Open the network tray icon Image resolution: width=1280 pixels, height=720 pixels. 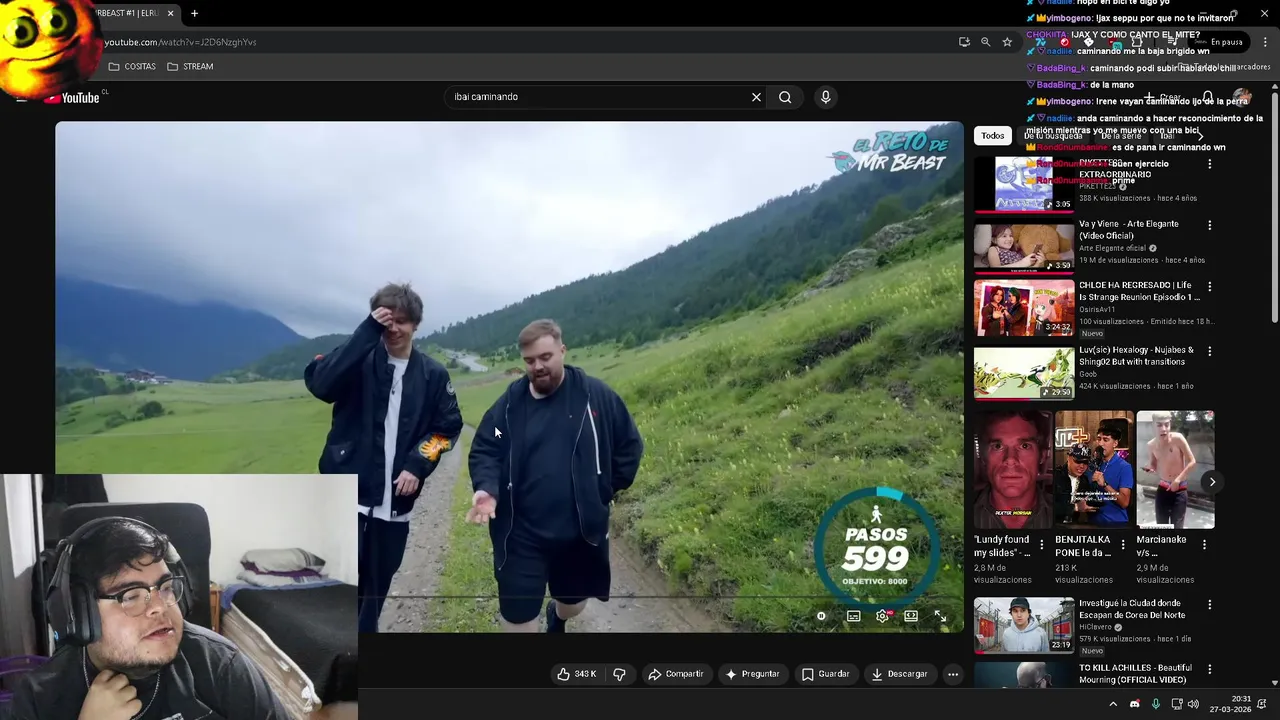[x=1176, y=704]
